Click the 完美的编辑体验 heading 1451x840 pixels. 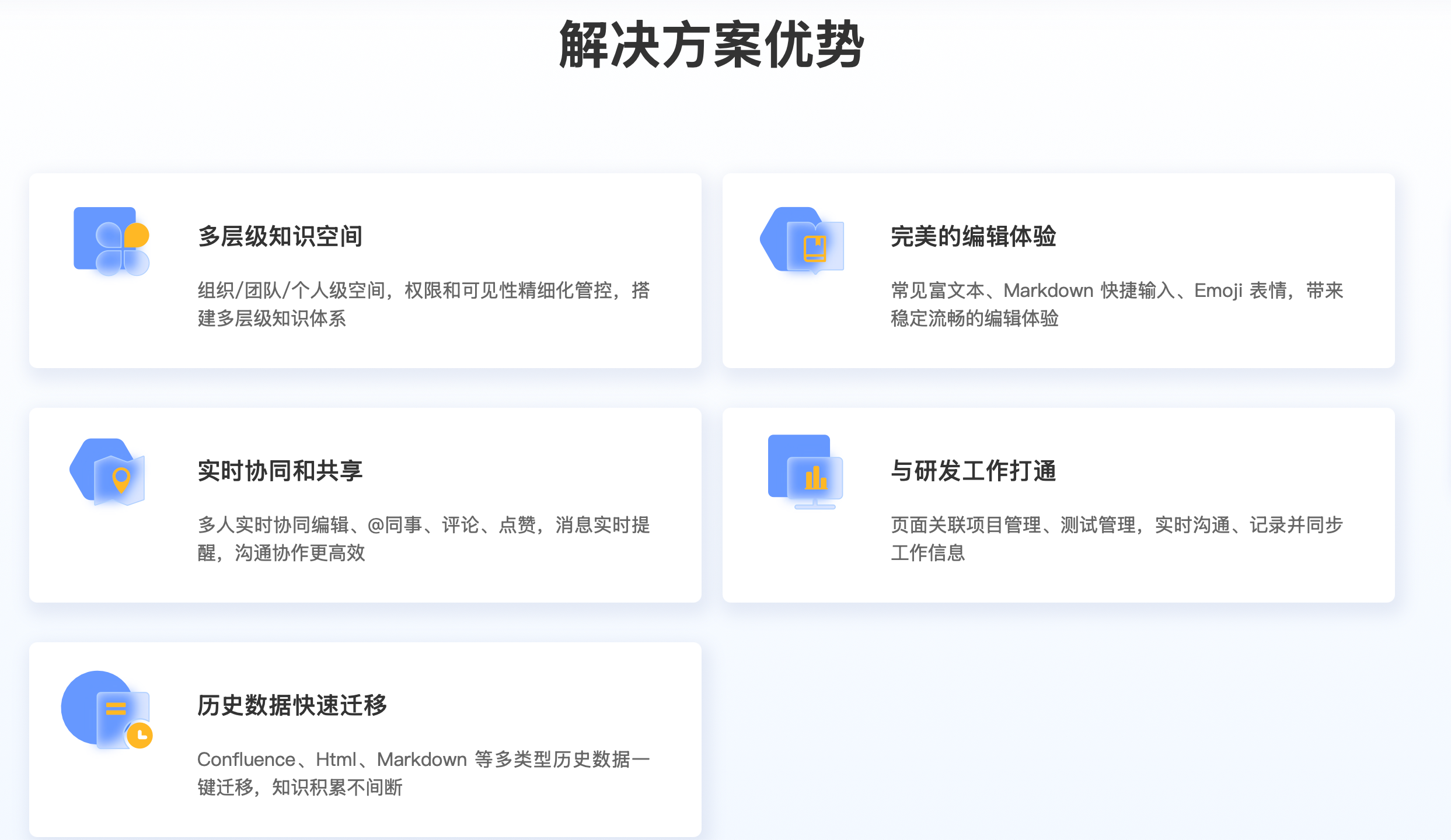click(973, 236)
